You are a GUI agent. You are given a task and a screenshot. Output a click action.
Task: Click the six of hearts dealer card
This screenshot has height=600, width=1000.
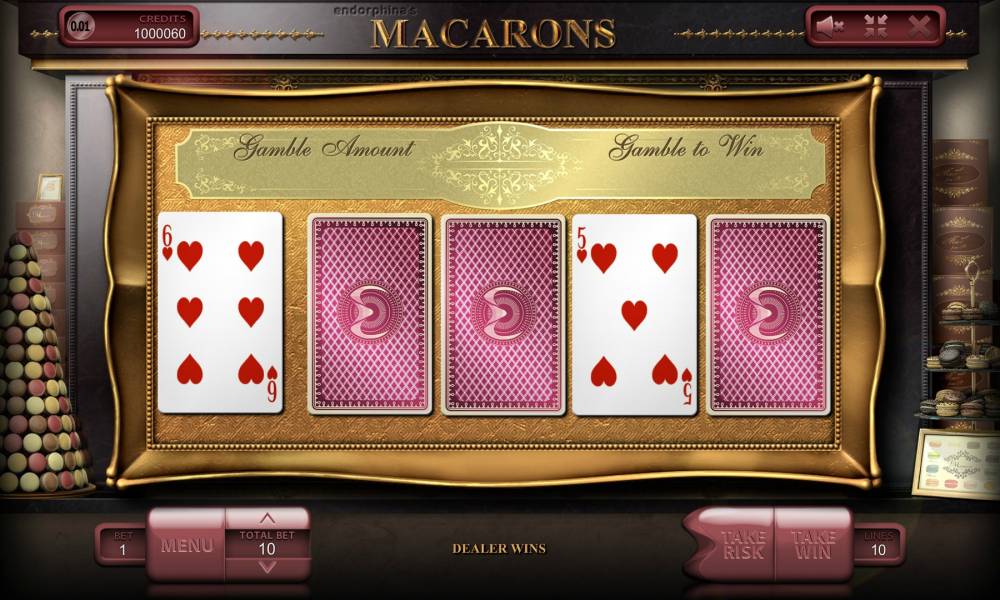point(220,312)
